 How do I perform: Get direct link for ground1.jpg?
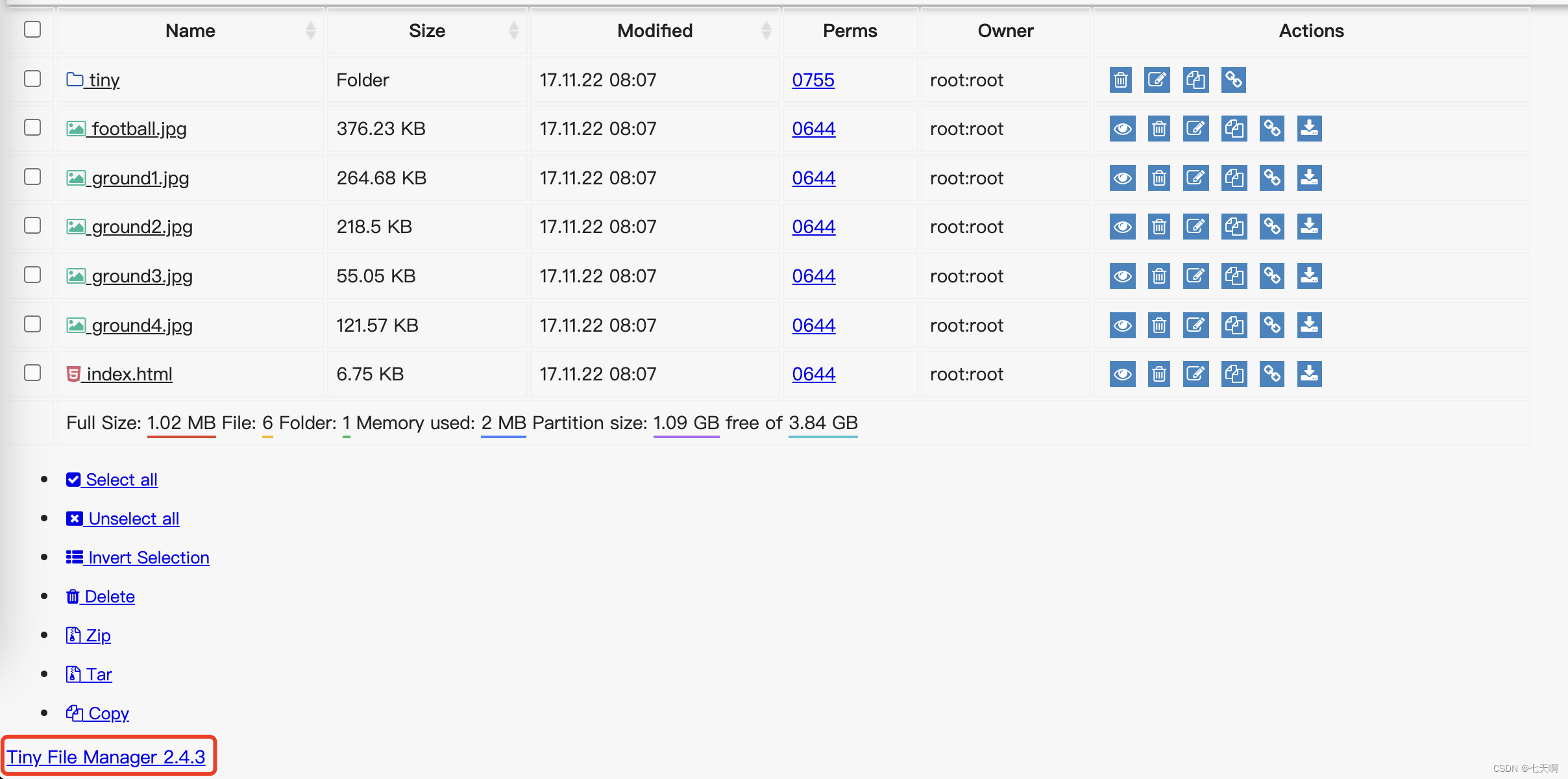click(x=1272, y=178)
